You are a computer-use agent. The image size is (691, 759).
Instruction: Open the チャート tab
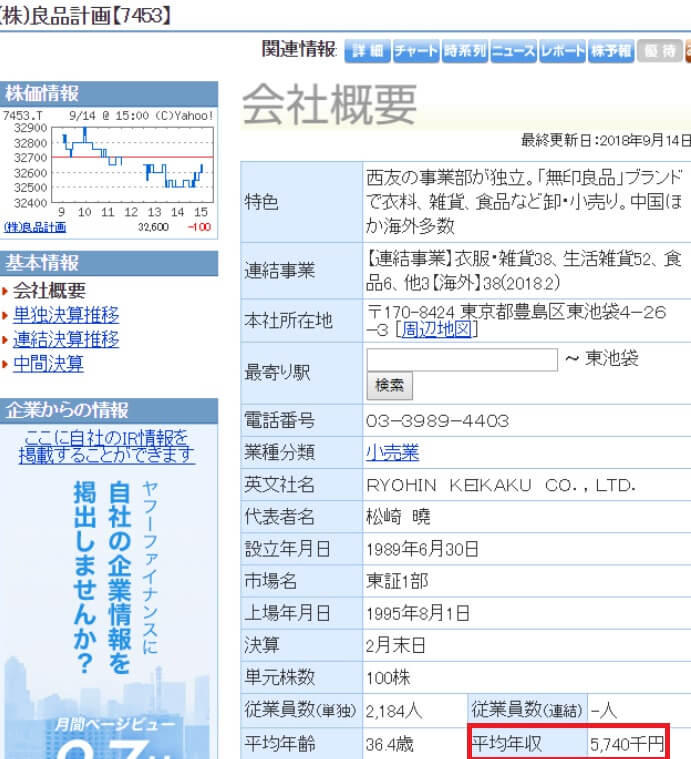tap(416, 51)
